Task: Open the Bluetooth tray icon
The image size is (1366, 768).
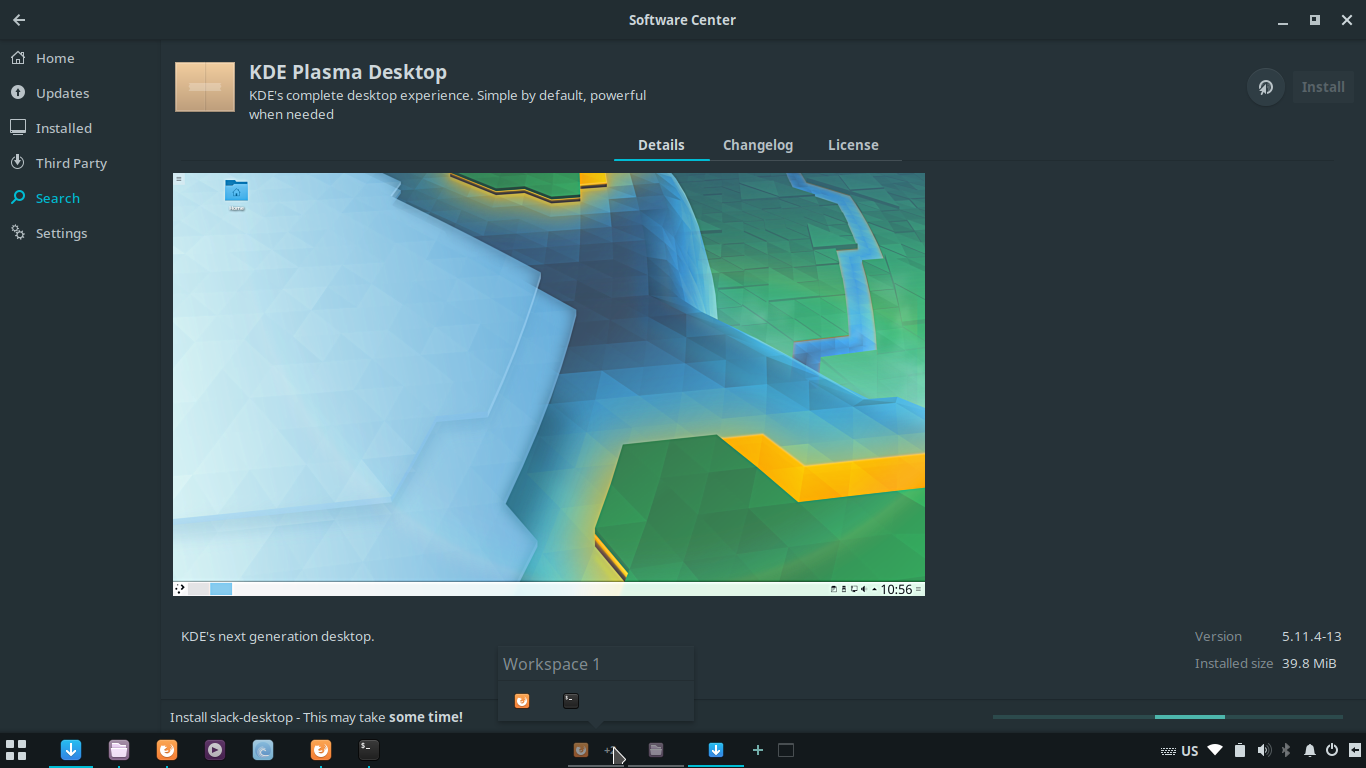Action: click(x=1287, y=750)
